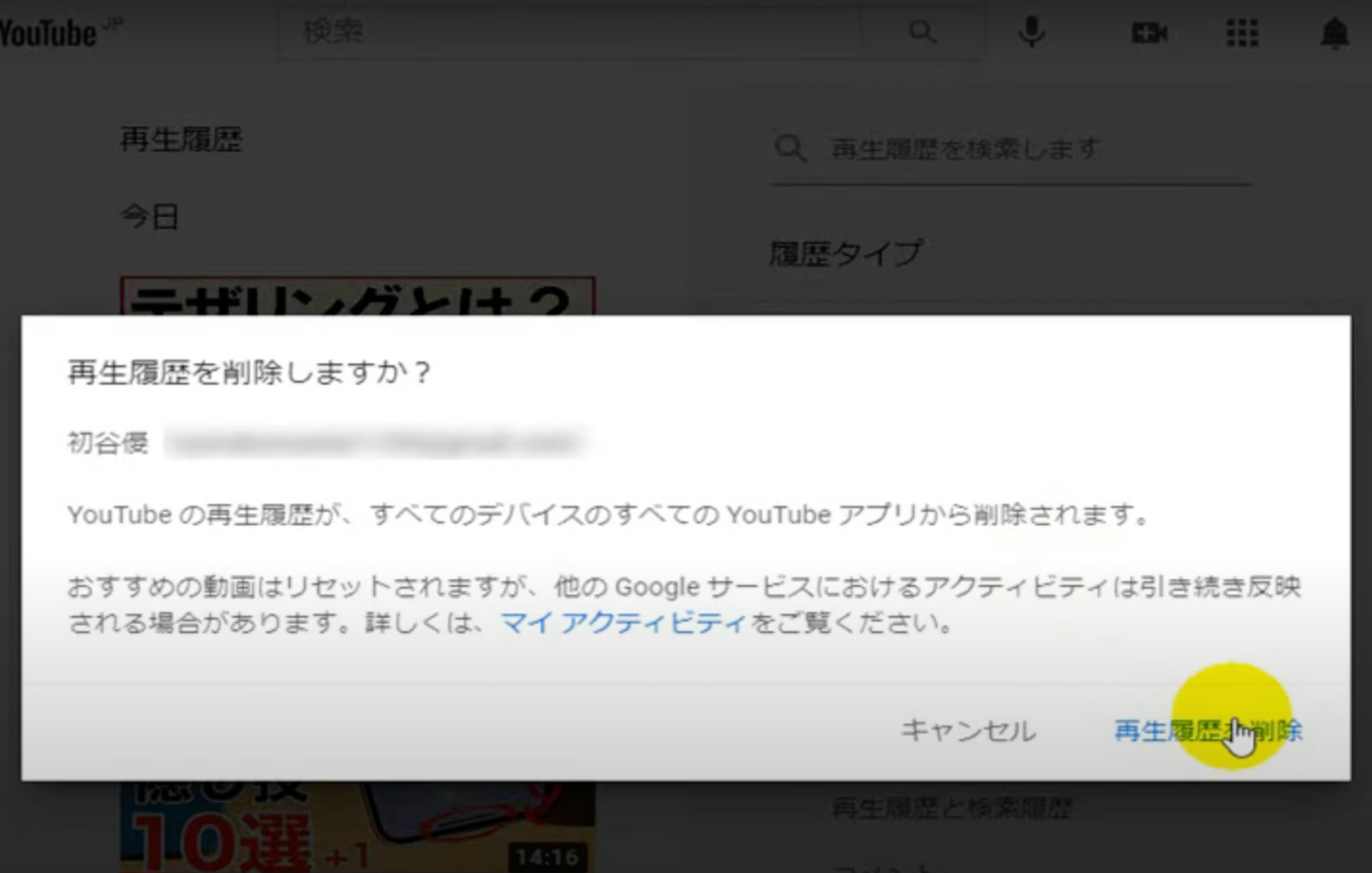Activate the microphone voice search icon
This screenshot has width=1372, height=873.
(x=1032, y=33)
